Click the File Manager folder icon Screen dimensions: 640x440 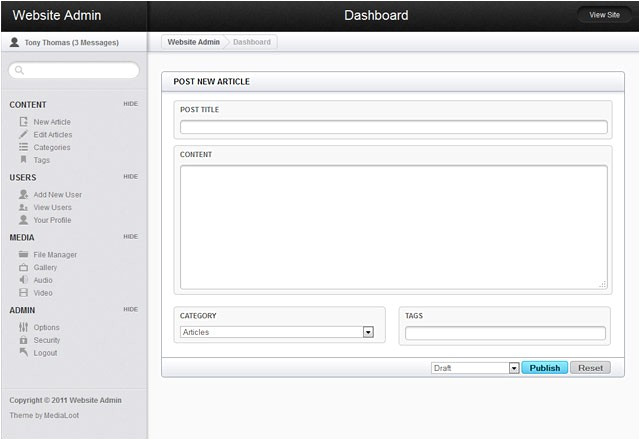24,255
